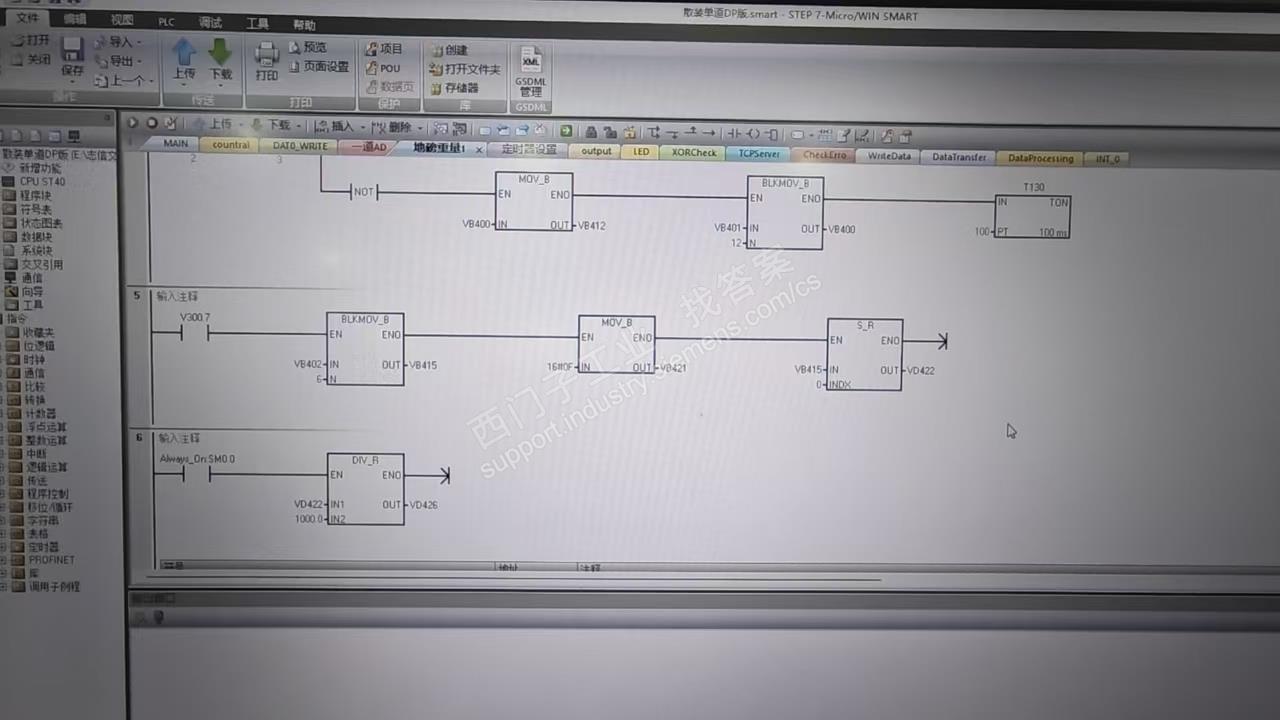Switch to the DAT0_WRITE tab
This screenshot has width=1280, height=720.
coord(300,146)
